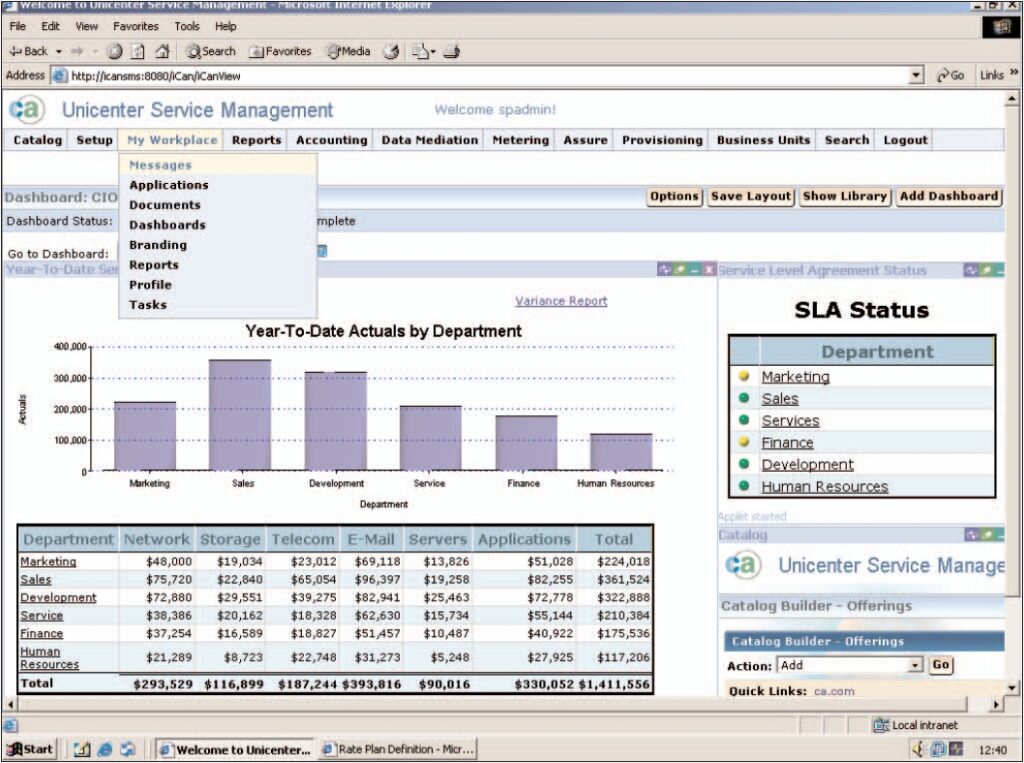Minimize the Year-To-Date panel
Viewport: 1024px width, 763px height.
tap(694, 269)
